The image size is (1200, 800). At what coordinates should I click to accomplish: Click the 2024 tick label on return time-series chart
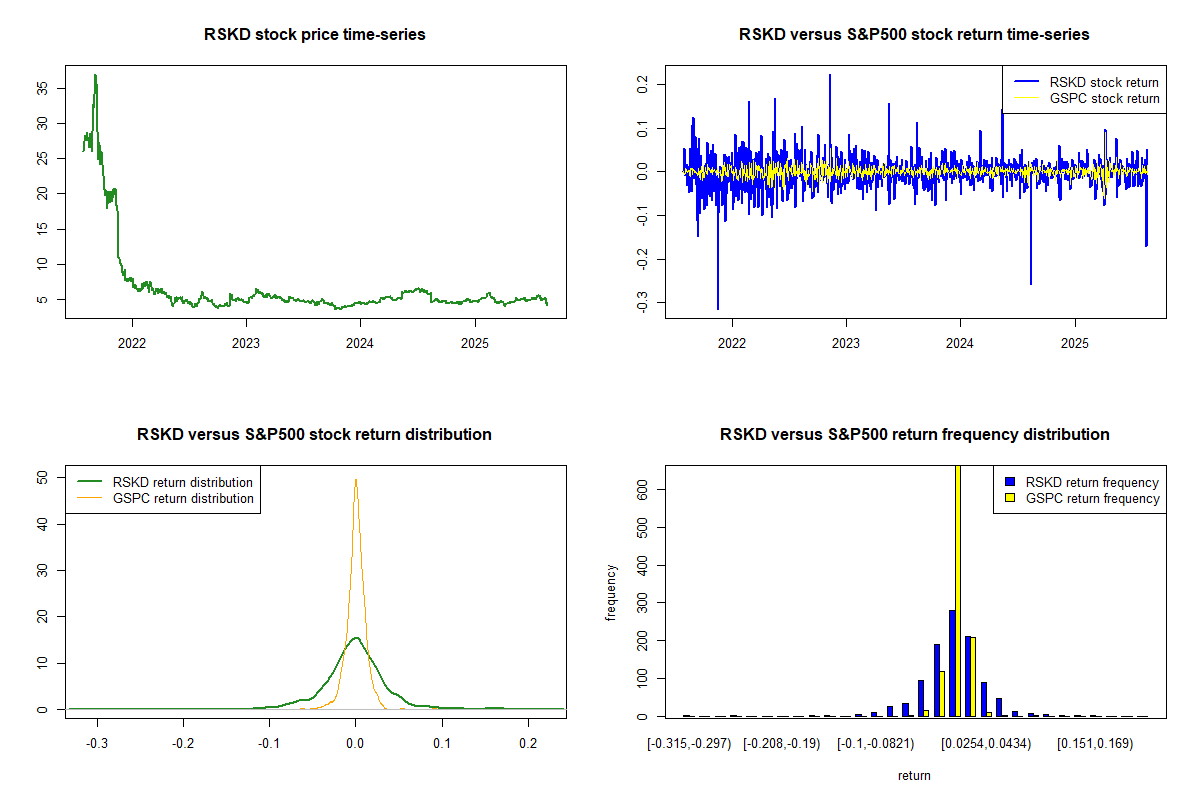tap(960, 343)
